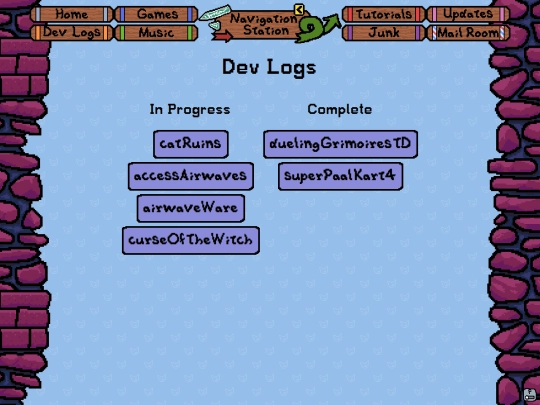The width and height of the screenshot is (540, 405).
Task: Click the "Dev Logs" page heading
Action: click(269, 68)
